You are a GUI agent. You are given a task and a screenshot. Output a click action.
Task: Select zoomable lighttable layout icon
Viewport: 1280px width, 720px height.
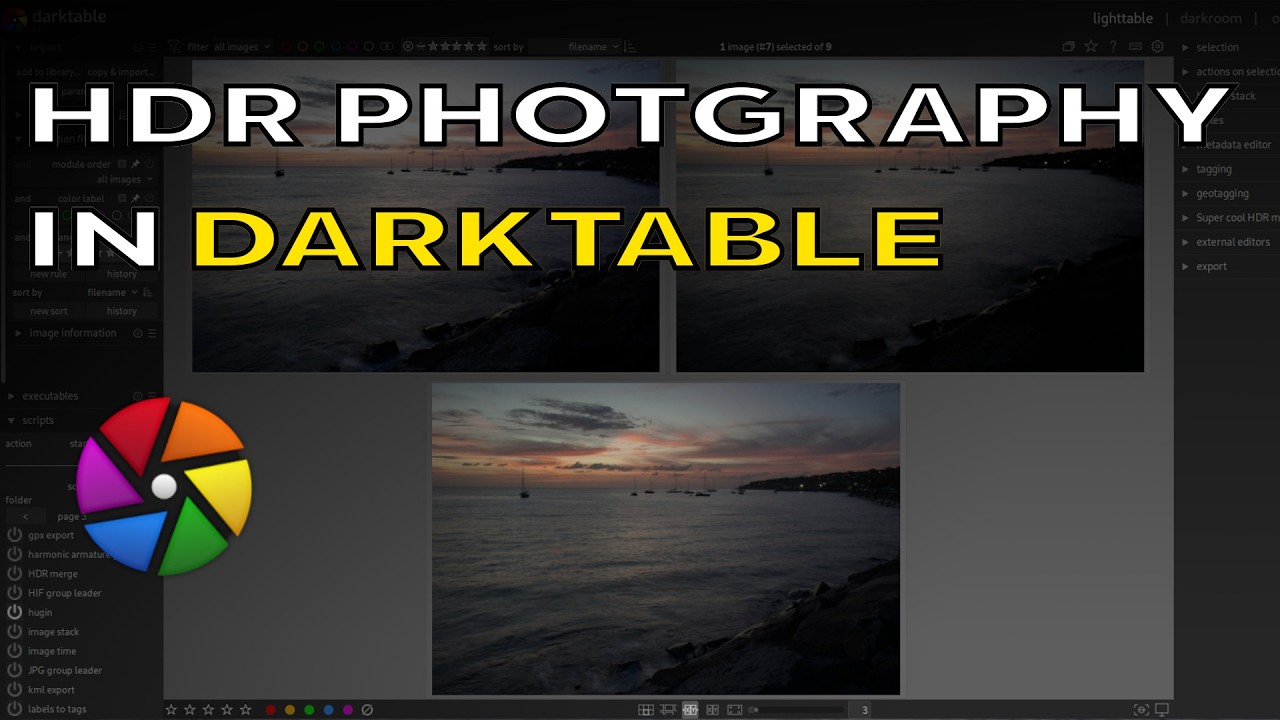[x=668, y=710]
